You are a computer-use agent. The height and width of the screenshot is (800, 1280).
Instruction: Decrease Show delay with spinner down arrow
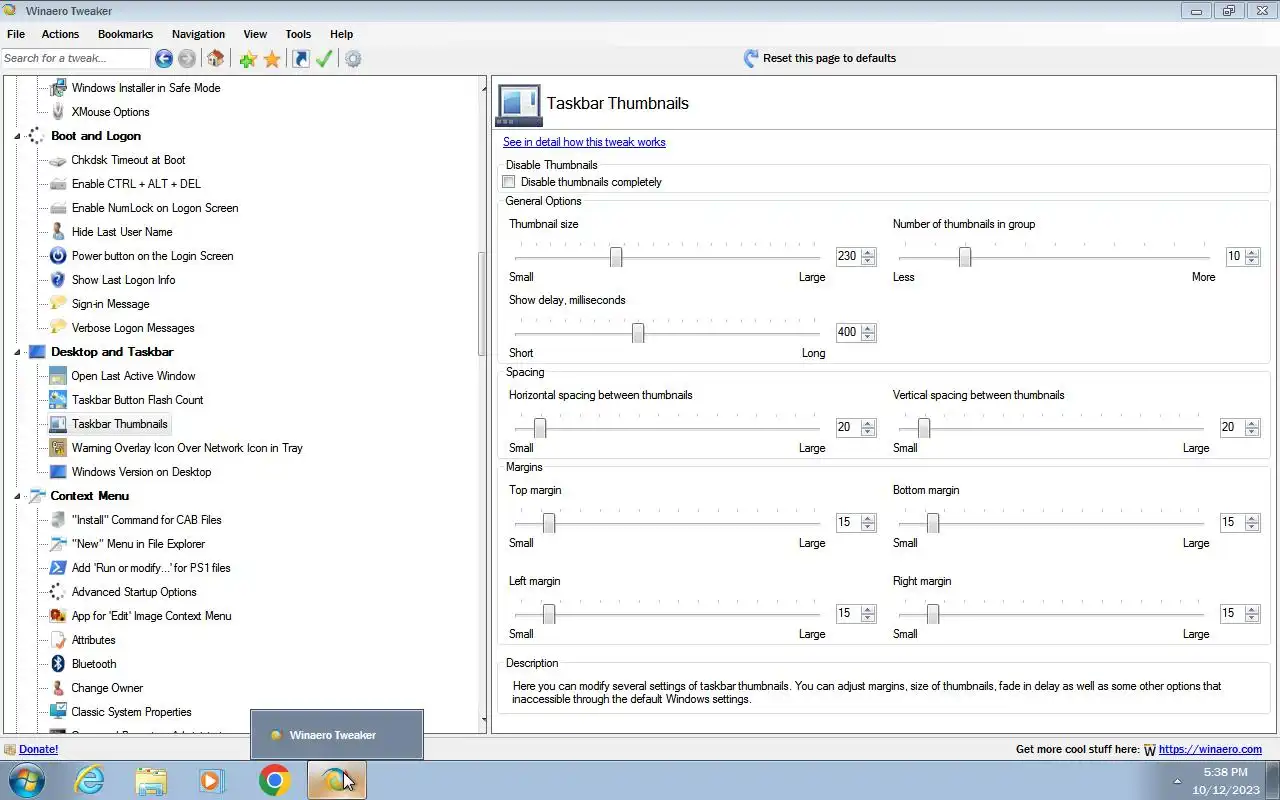tap(868, 337)
